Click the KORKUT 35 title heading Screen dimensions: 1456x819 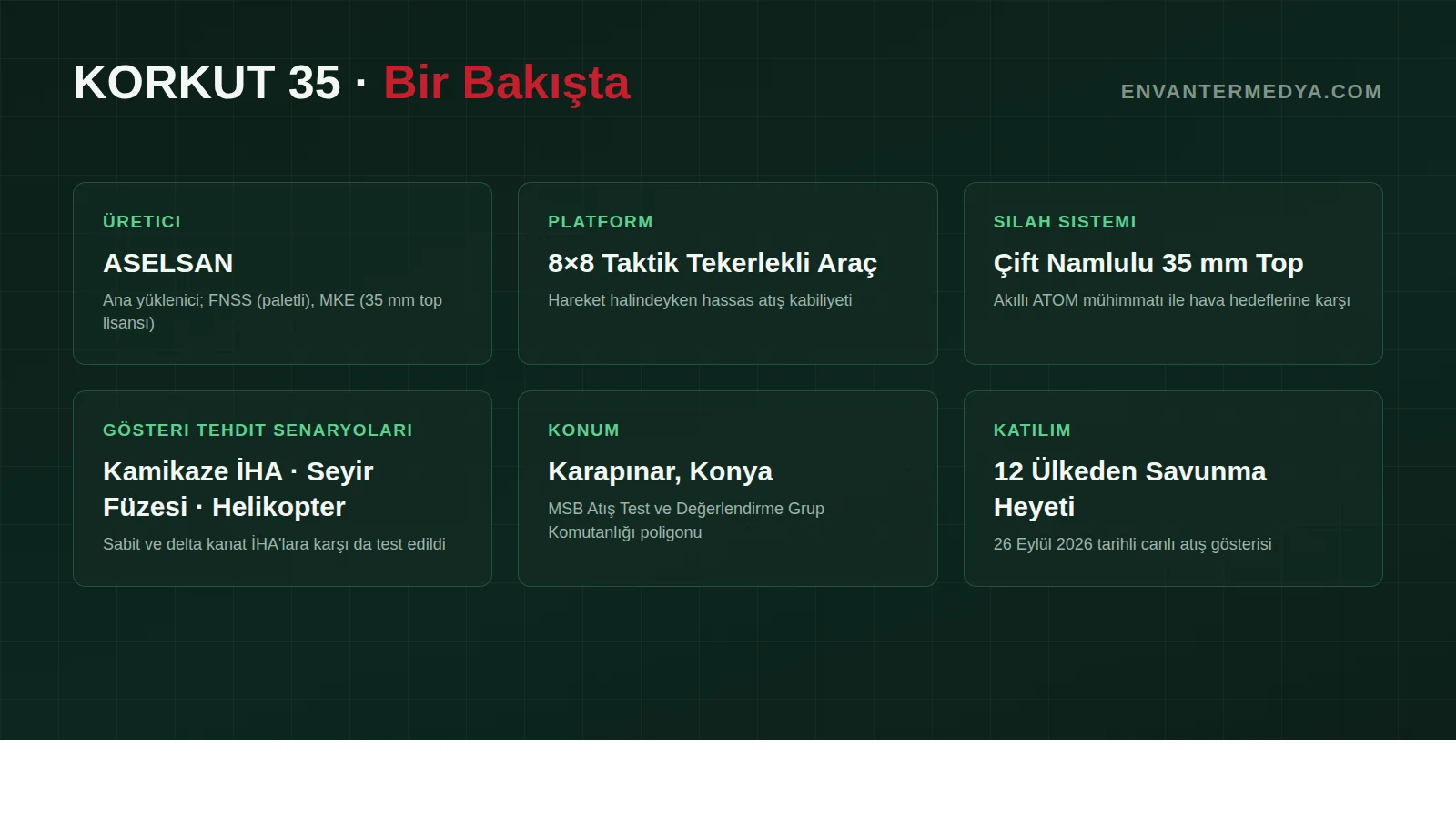pyautogui.click(x=351, y=83)
